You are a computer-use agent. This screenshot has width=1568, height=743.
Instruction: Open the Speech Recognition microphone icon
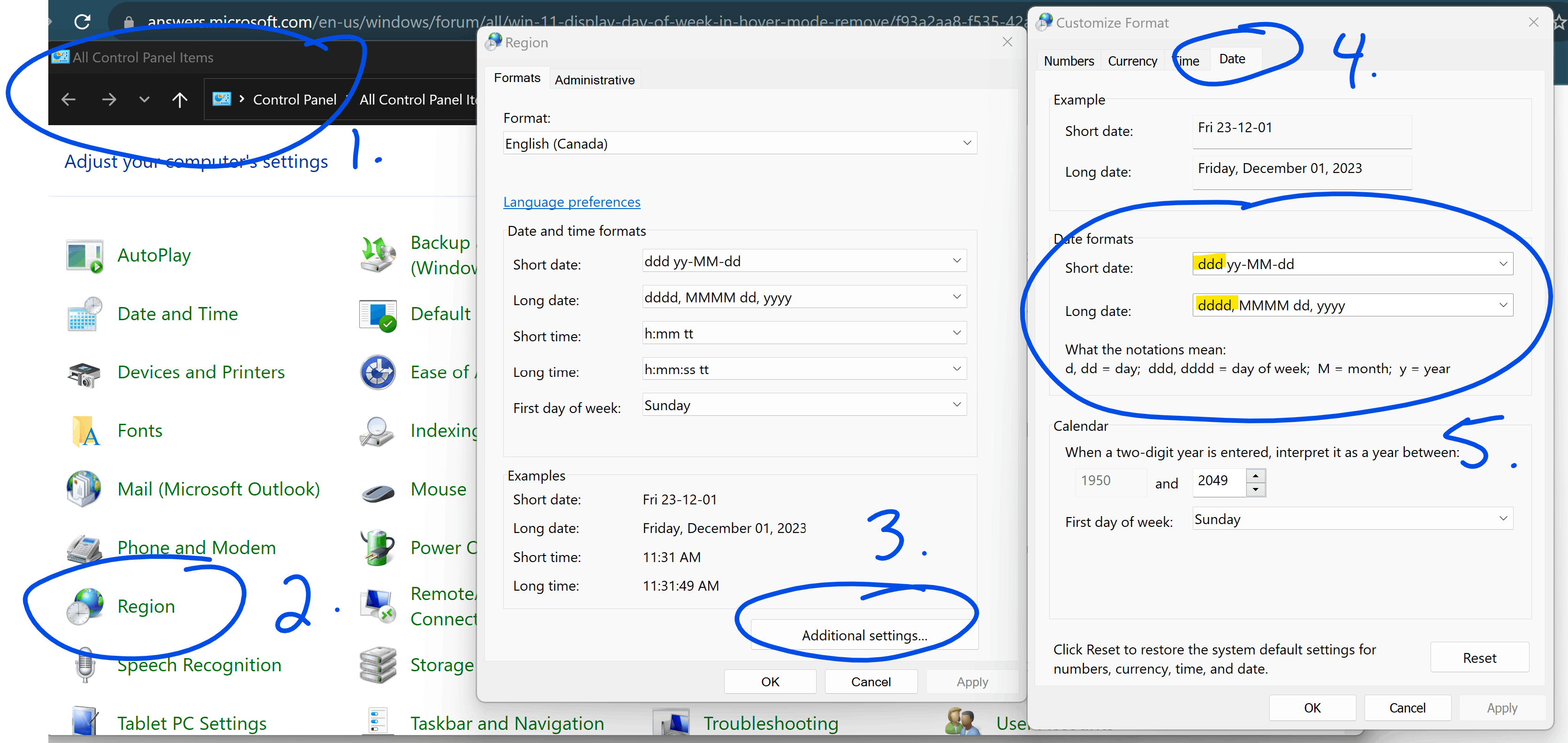tap(84, 665)
